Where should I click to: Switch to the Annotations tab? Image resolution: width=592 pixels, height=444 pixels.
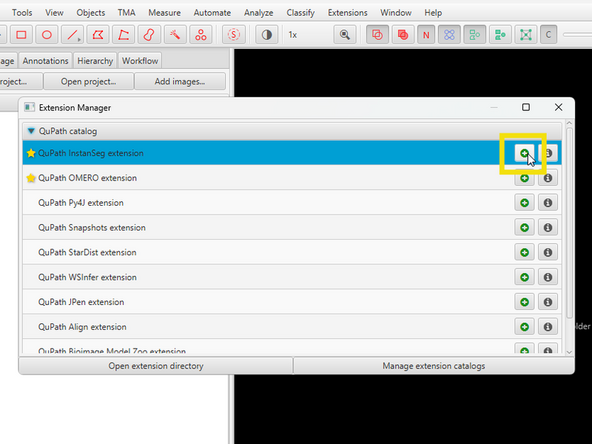(45, 61)
